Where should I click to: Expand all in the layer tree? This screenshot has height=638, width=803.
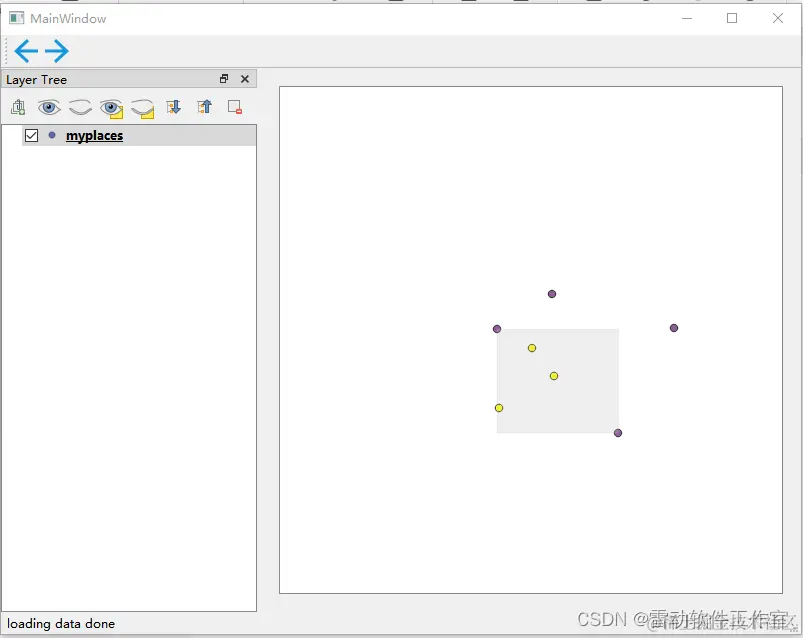(x=174, y=107)
